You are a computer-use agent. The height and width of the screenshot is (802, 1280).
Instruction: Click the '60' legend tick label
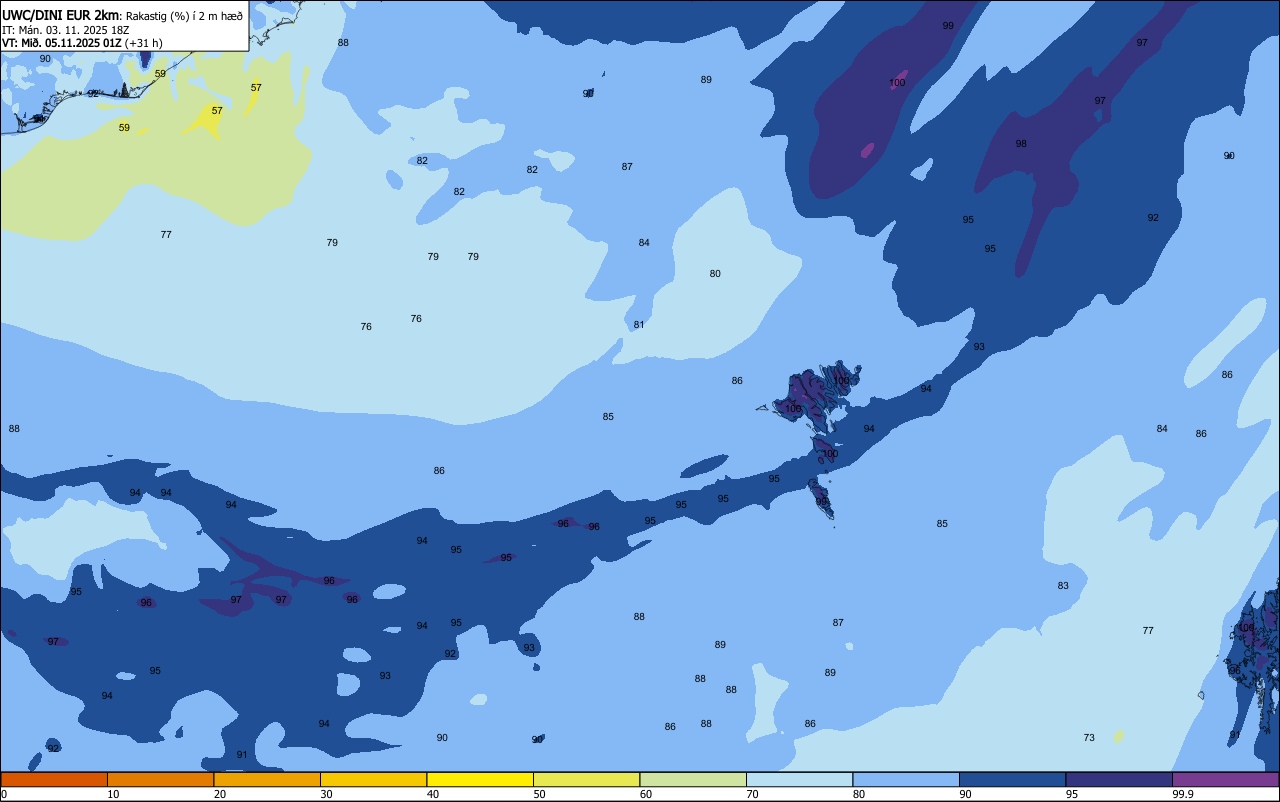[646, 794]
